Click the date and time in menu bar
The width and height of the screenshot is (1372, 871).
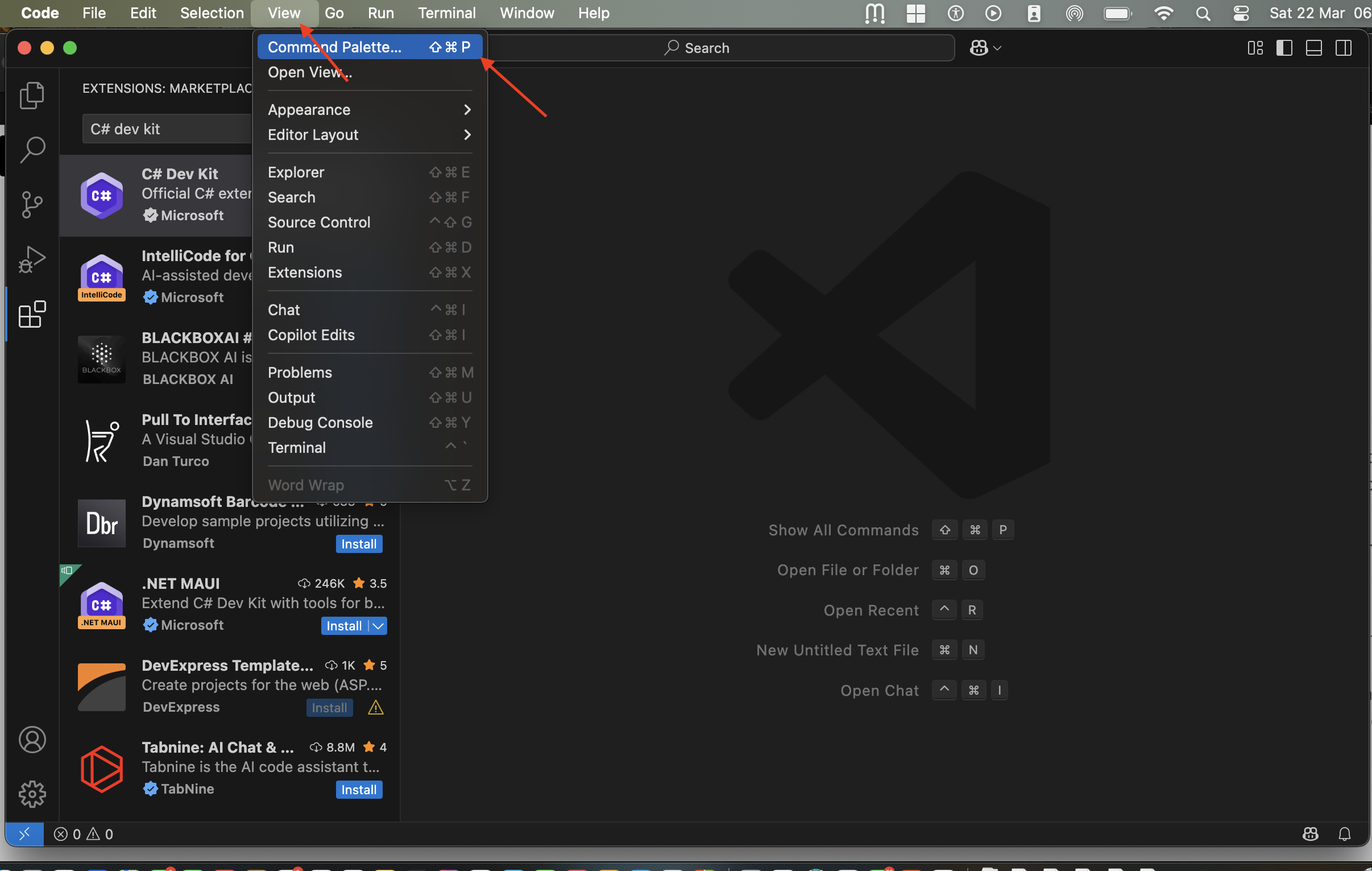click(1319, 13)
